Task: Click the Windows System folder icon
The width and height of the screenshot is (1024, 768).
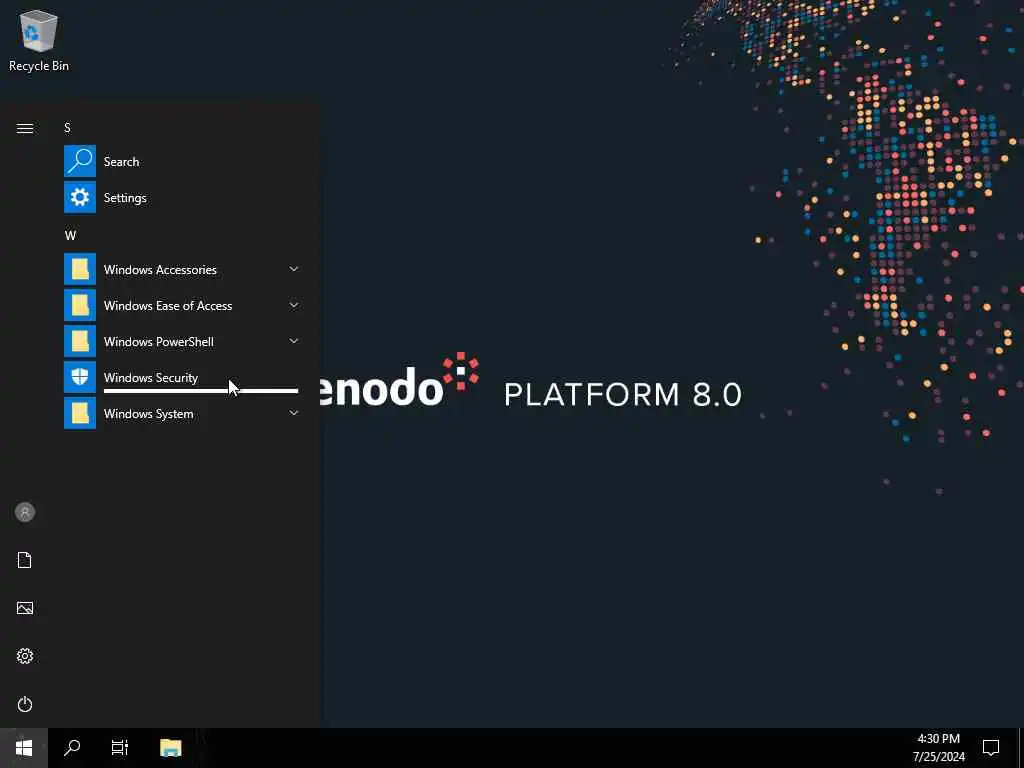Action: click(80, 413)
